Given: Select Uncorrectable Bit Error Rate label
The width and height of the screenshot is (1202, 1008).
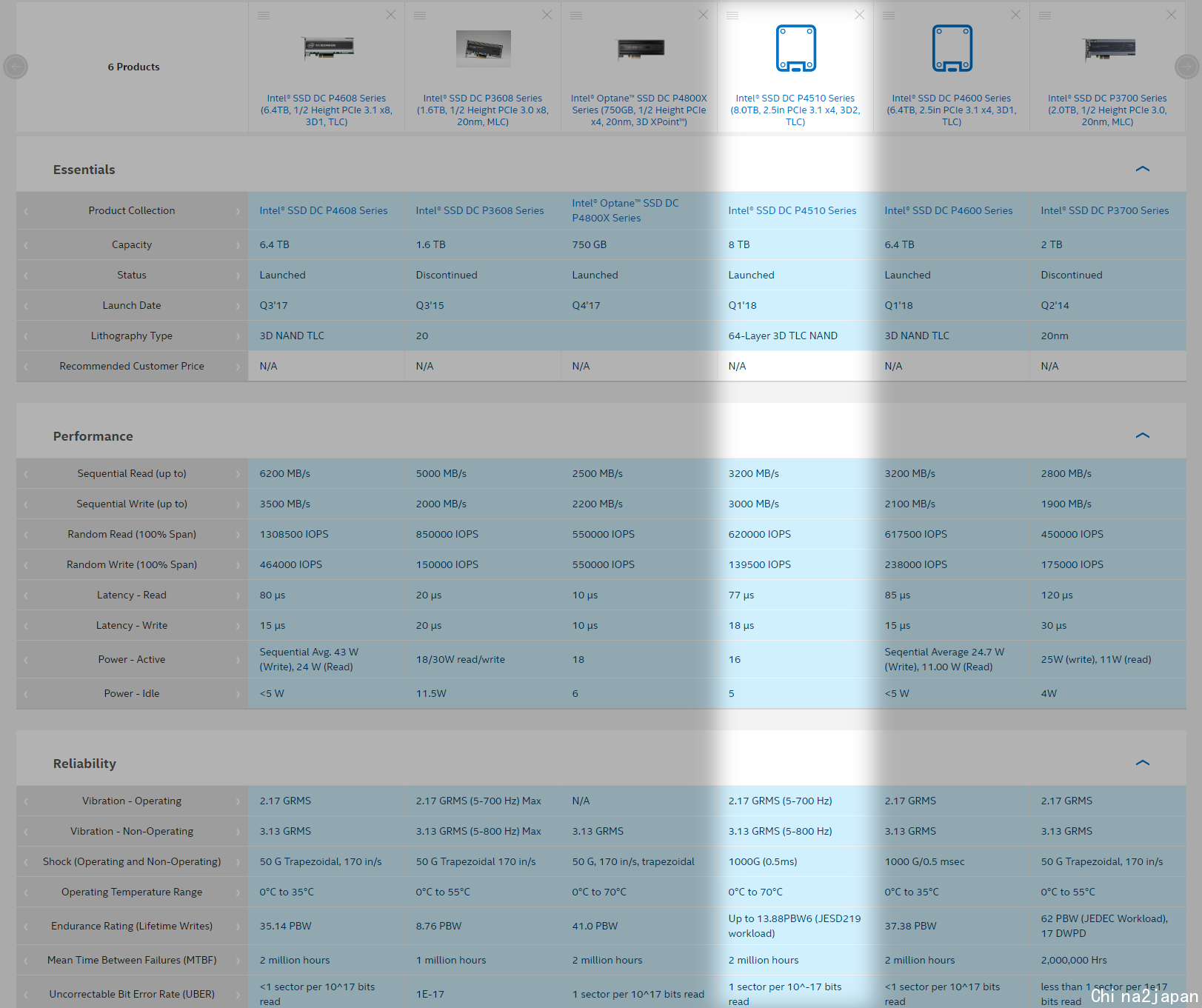Looking at the screenshot, I should pos(132,994).
